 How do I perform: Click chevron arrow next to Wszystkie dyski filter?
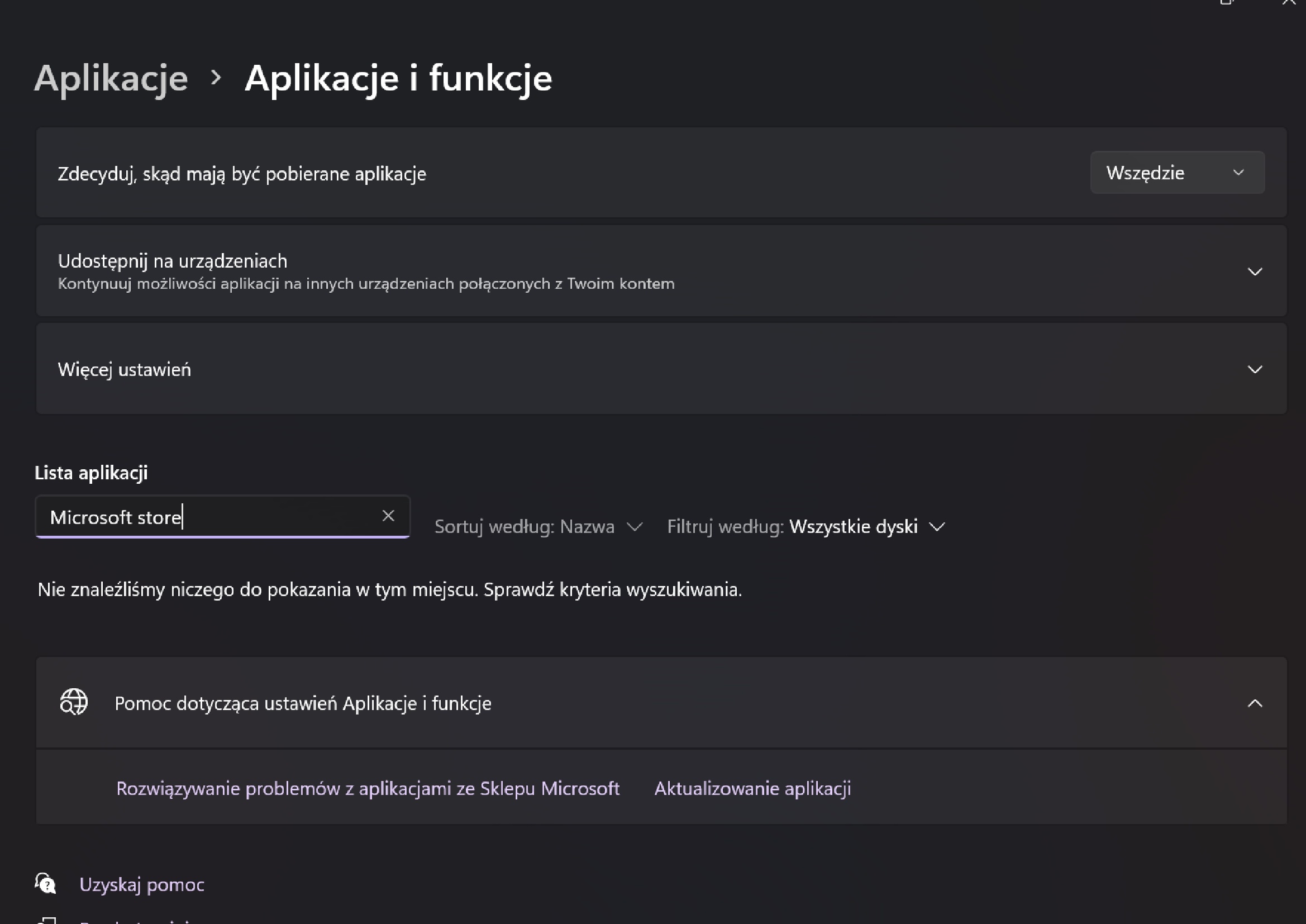(937, 527)
